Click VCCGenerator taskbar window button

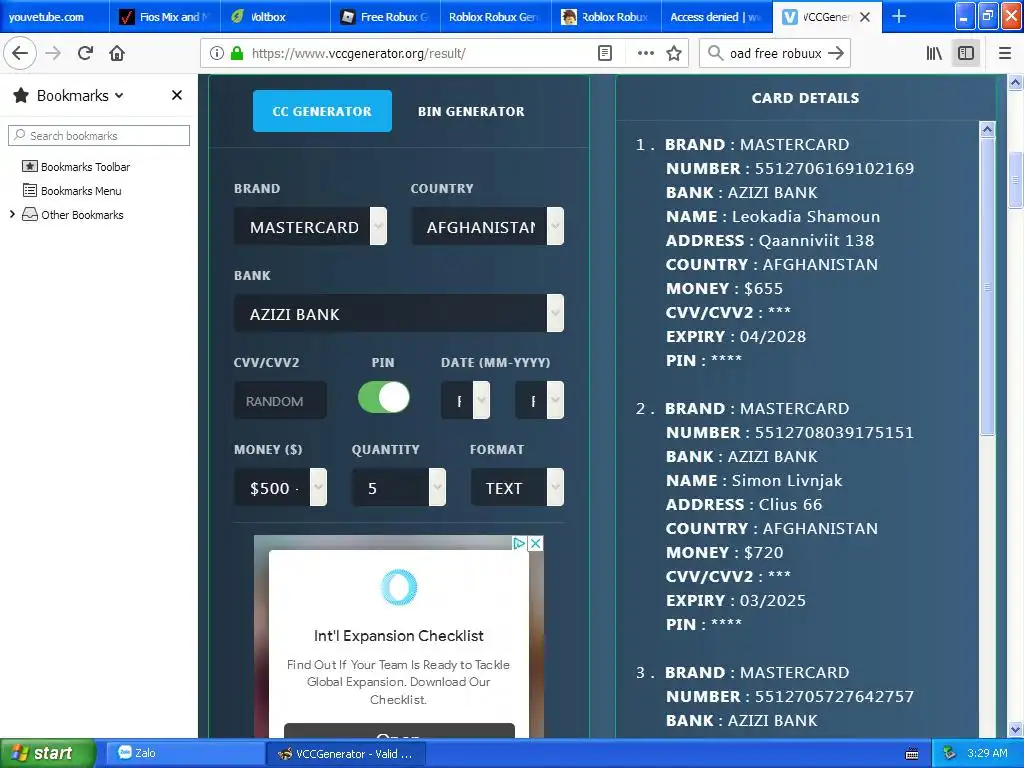346,754
